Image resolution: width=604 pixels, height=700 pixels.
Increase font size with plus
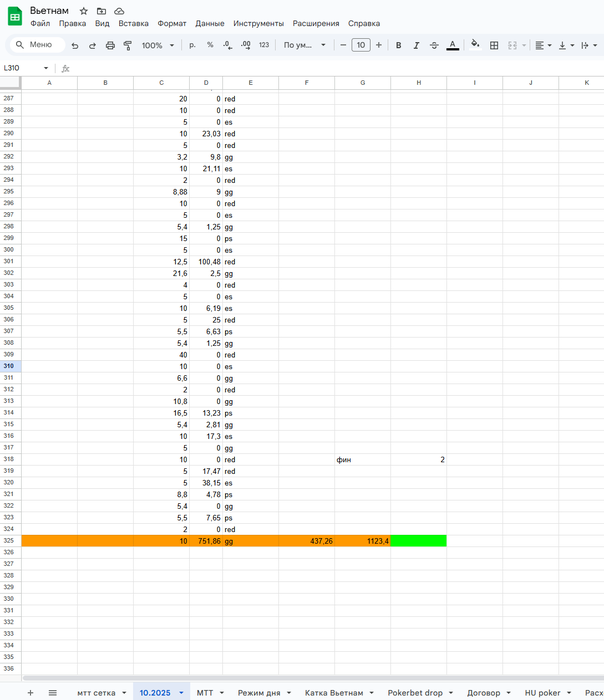point(379,45)
